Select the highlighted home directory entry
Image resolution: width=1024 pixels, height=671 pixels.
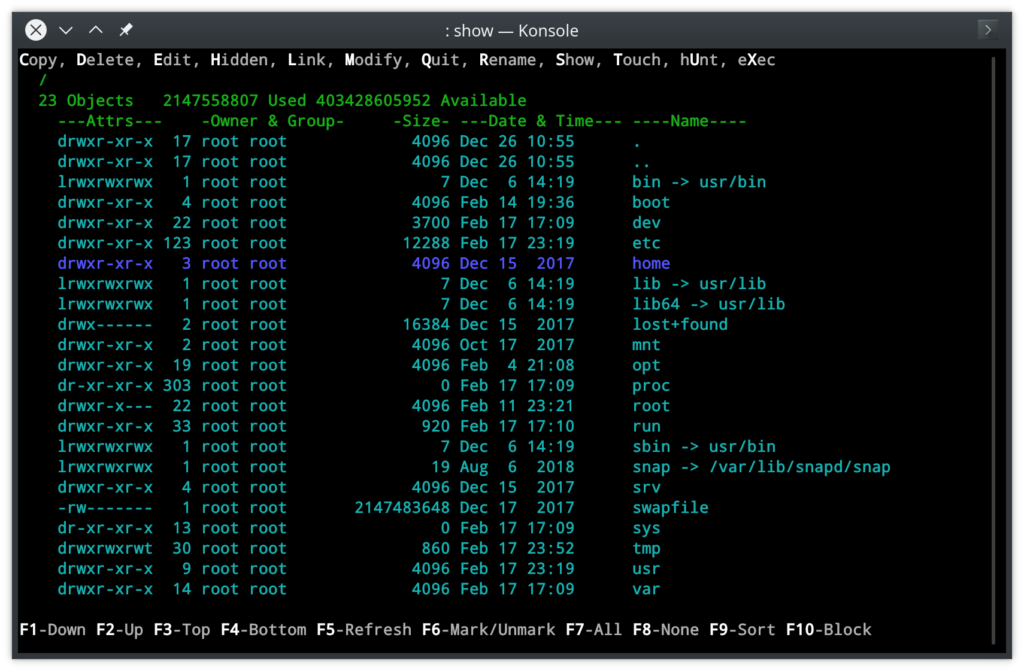(x=650, y=263)
